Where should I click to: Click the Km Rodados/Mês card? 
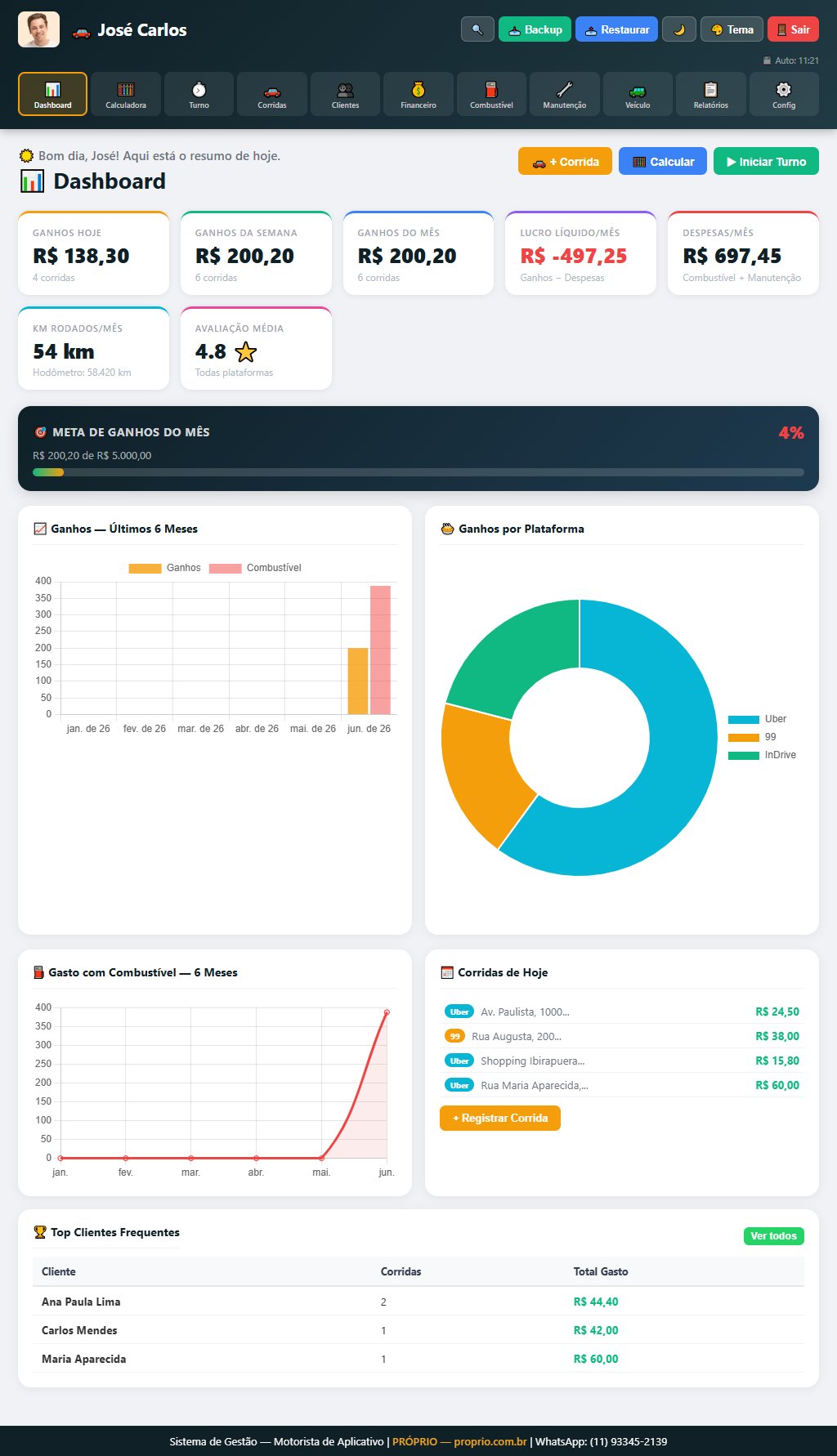[x=93, y=348]
